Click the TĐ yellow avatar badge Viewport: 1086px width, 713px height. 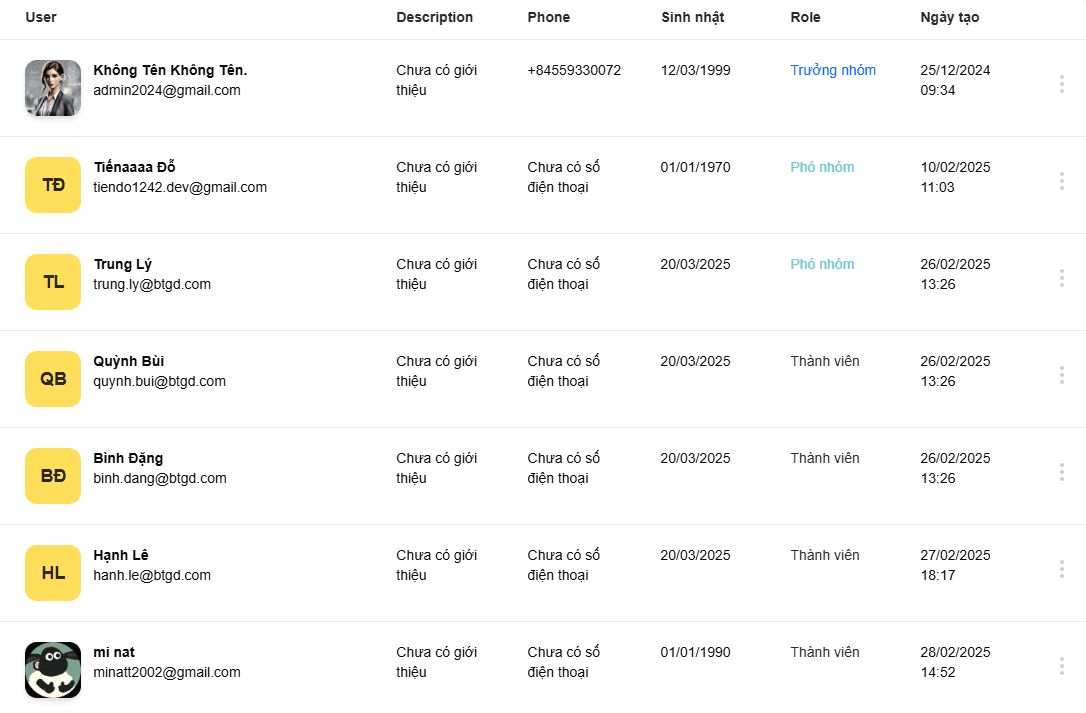53,185
